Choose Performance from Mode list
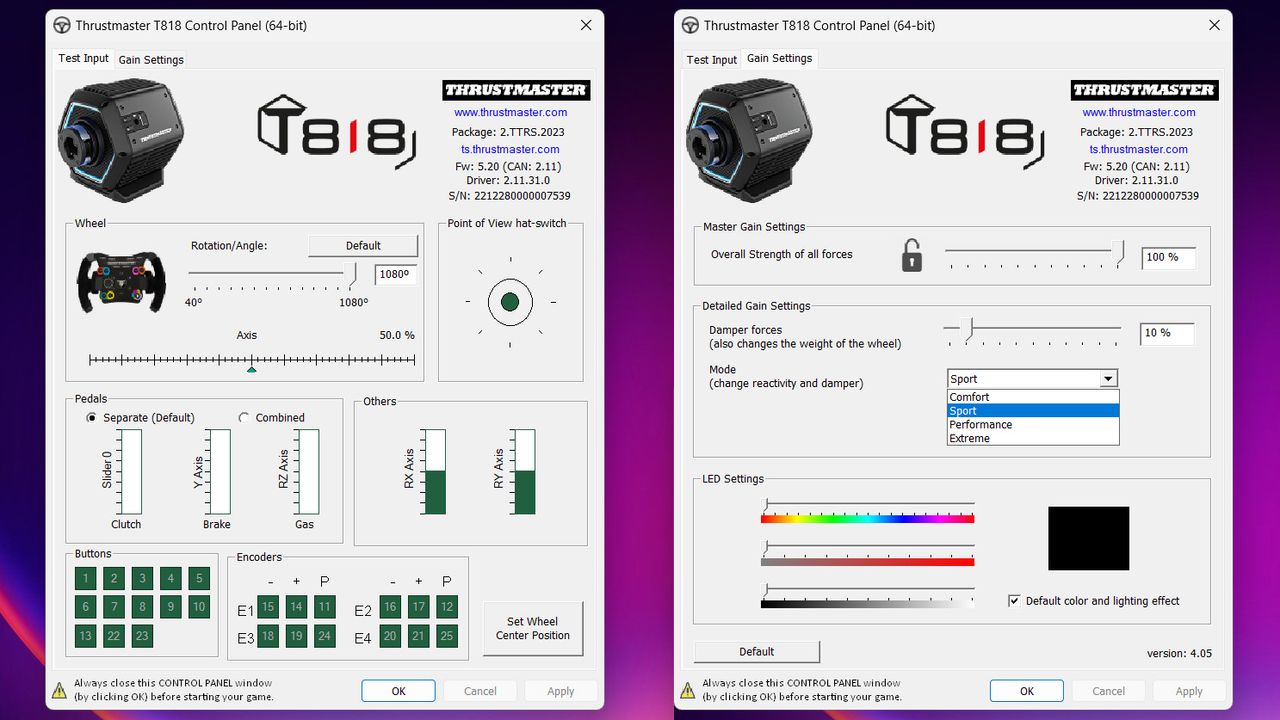The height and width of the screenshot is (720, 1280). click(x=1033, y=425)
